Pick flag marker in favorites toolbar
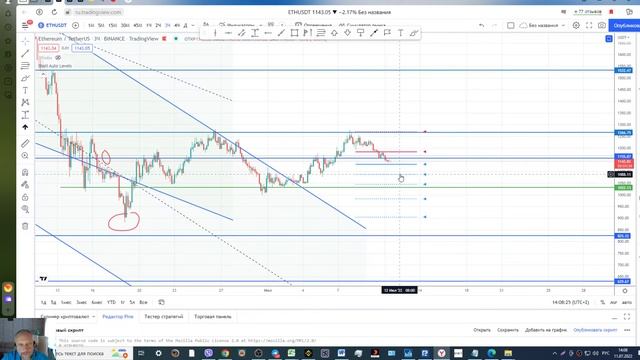This screenshot has height=360, width=640. pos(387,33)
